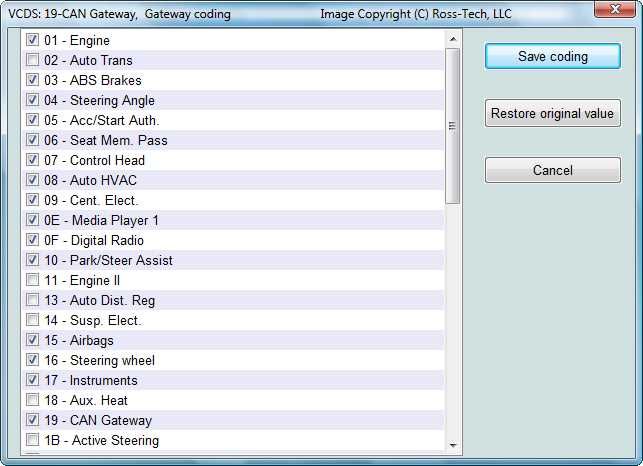Select the '01 - Engine' row text
The width and height of the screenshot is (643, 466).
point(77,40)
